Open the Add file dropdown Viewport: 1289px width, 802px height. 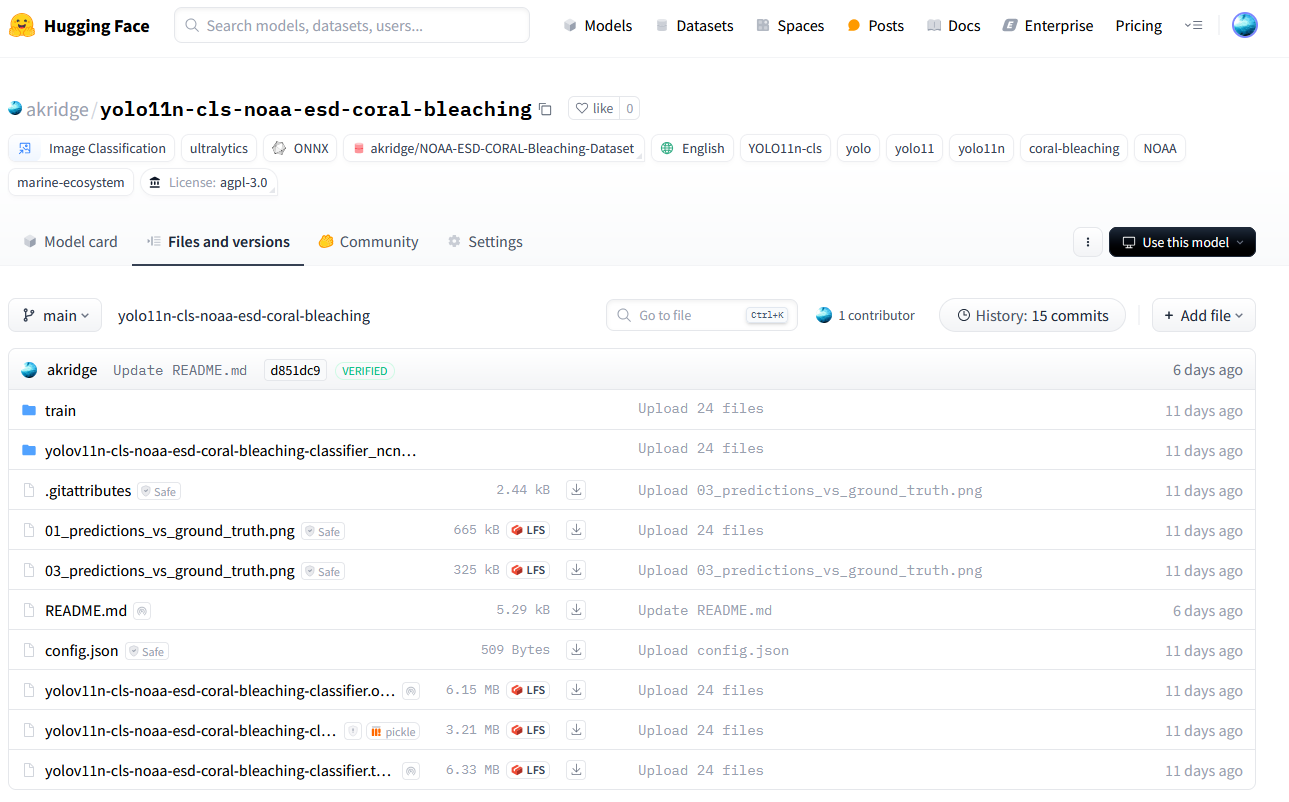tap(1203, 315)
